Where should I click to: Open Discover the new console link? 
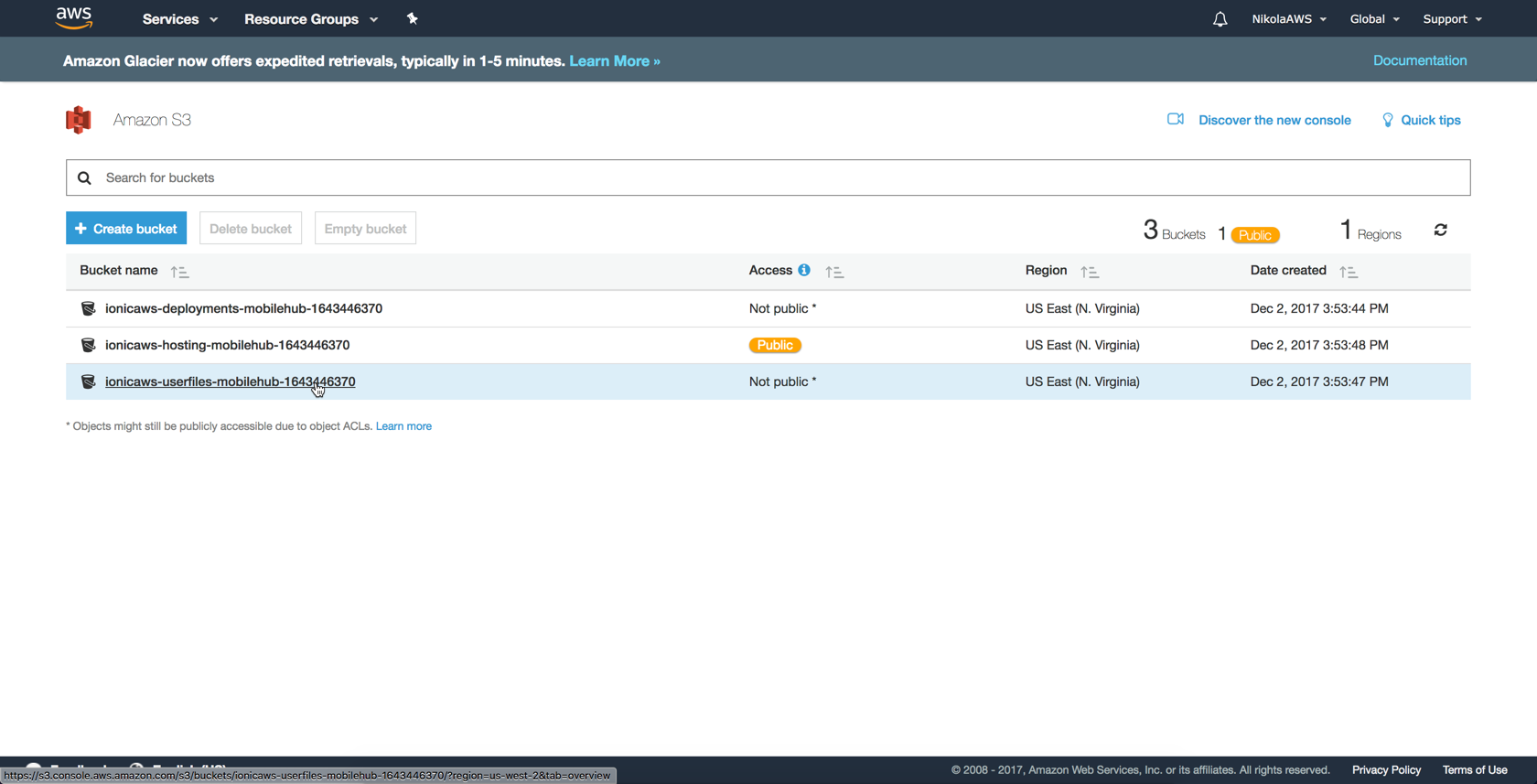point(1274,120)
